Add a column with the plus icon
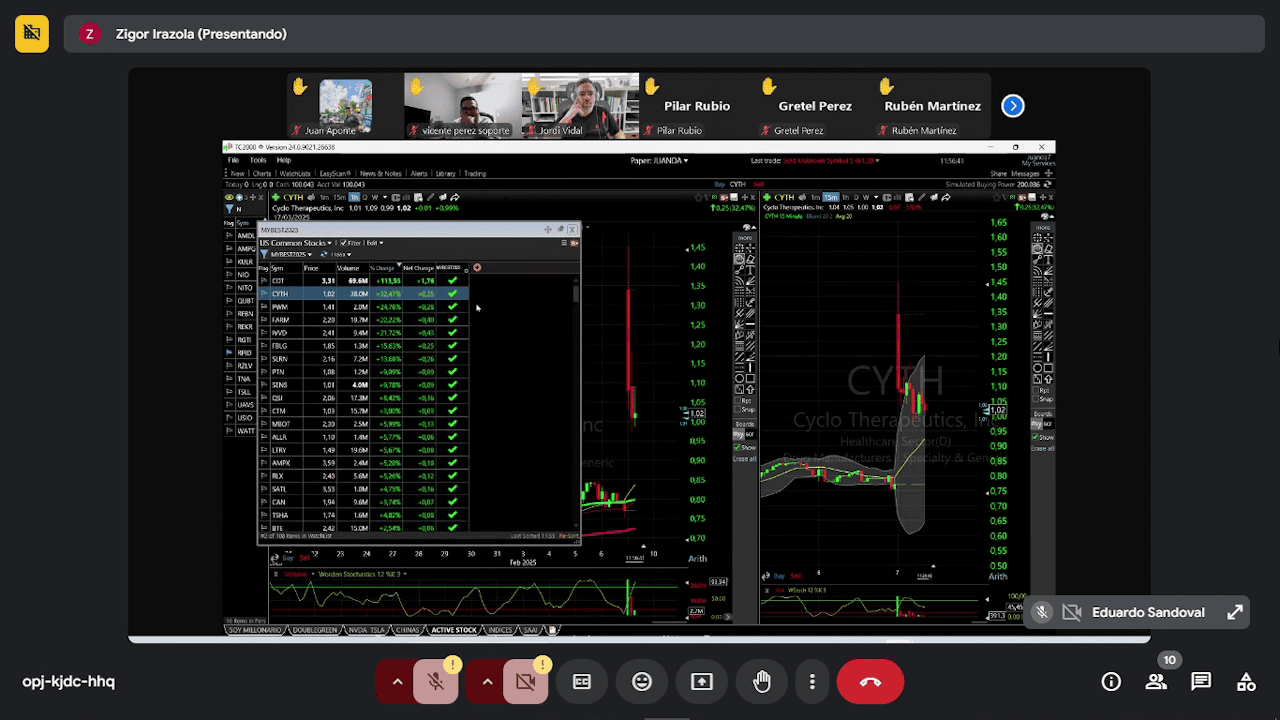Image resolution: width=1280 pixels, height=720 pixels. pyautogui.click(x=477, y=267)
